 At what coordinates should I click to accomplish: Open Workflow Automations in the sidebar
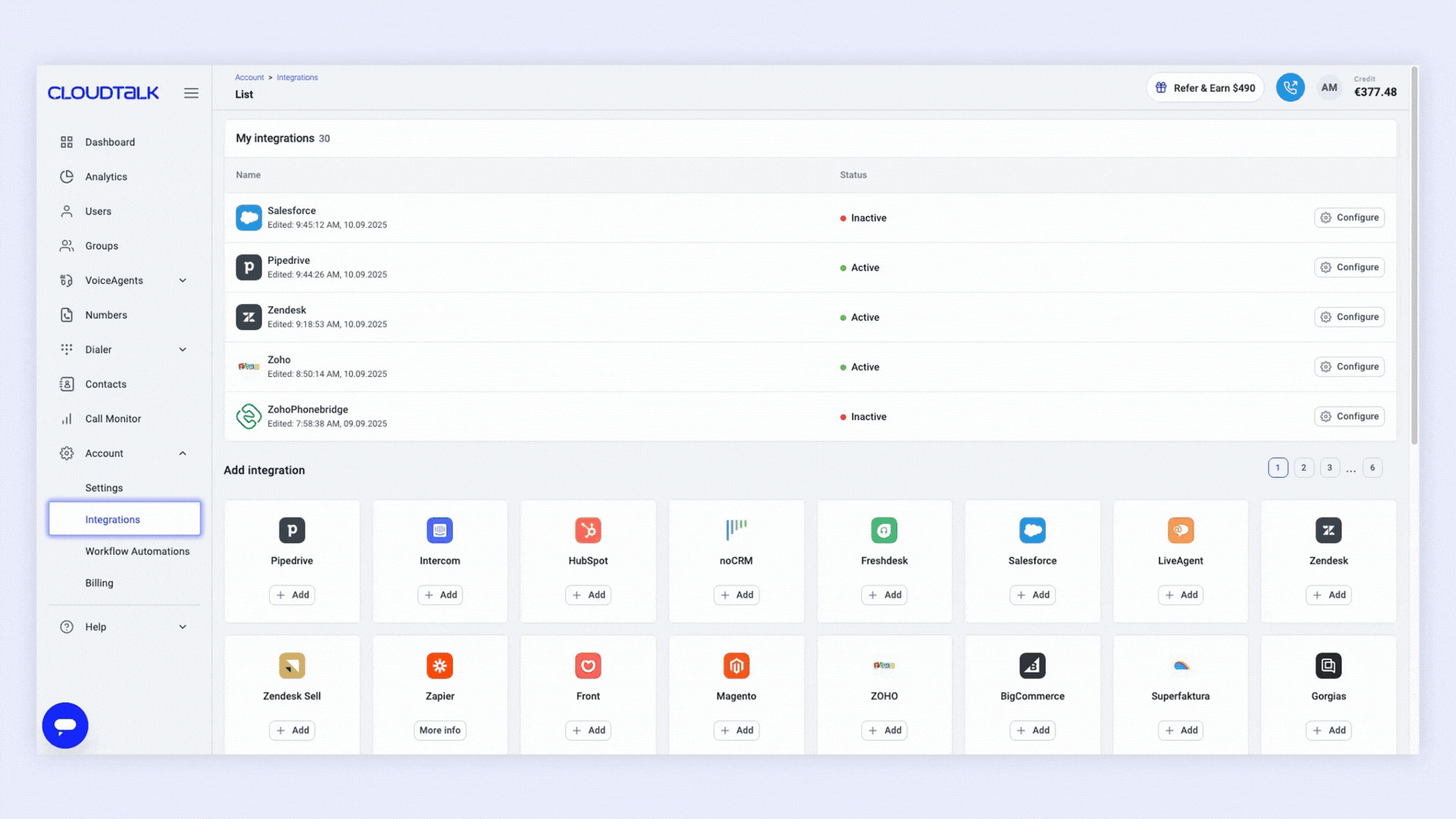tap(137, 551)
